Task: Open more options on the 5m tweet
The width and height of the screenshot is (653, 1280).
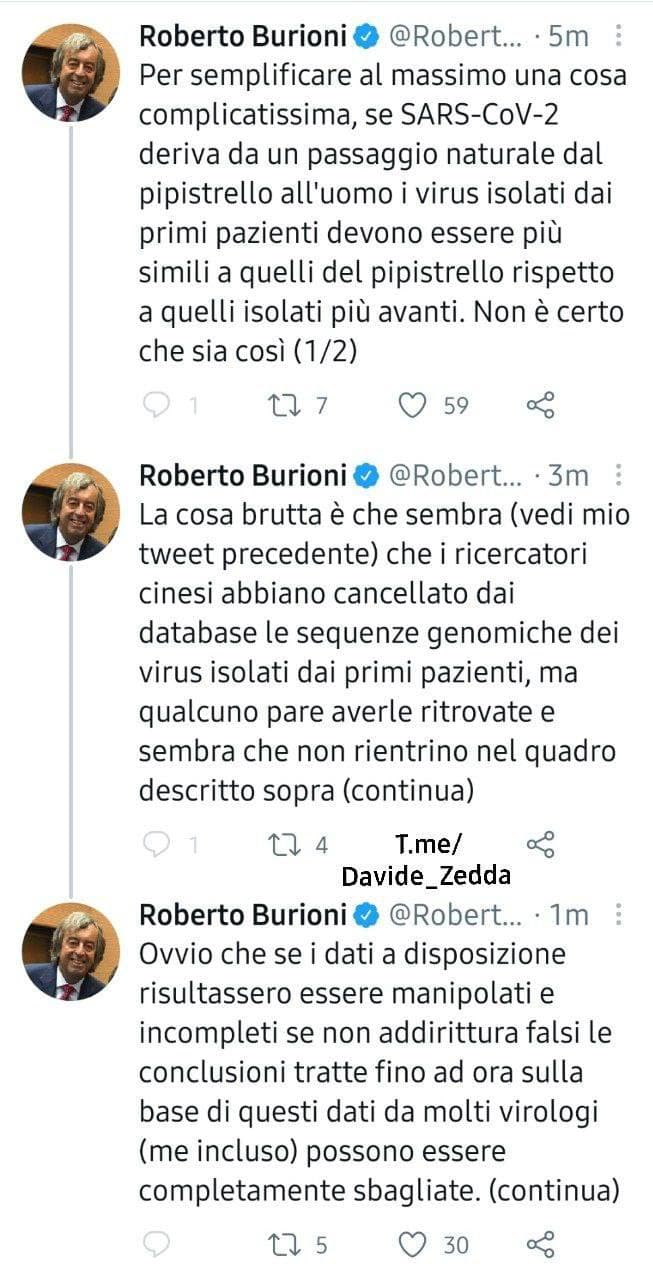Action: [x=619, y=37]
